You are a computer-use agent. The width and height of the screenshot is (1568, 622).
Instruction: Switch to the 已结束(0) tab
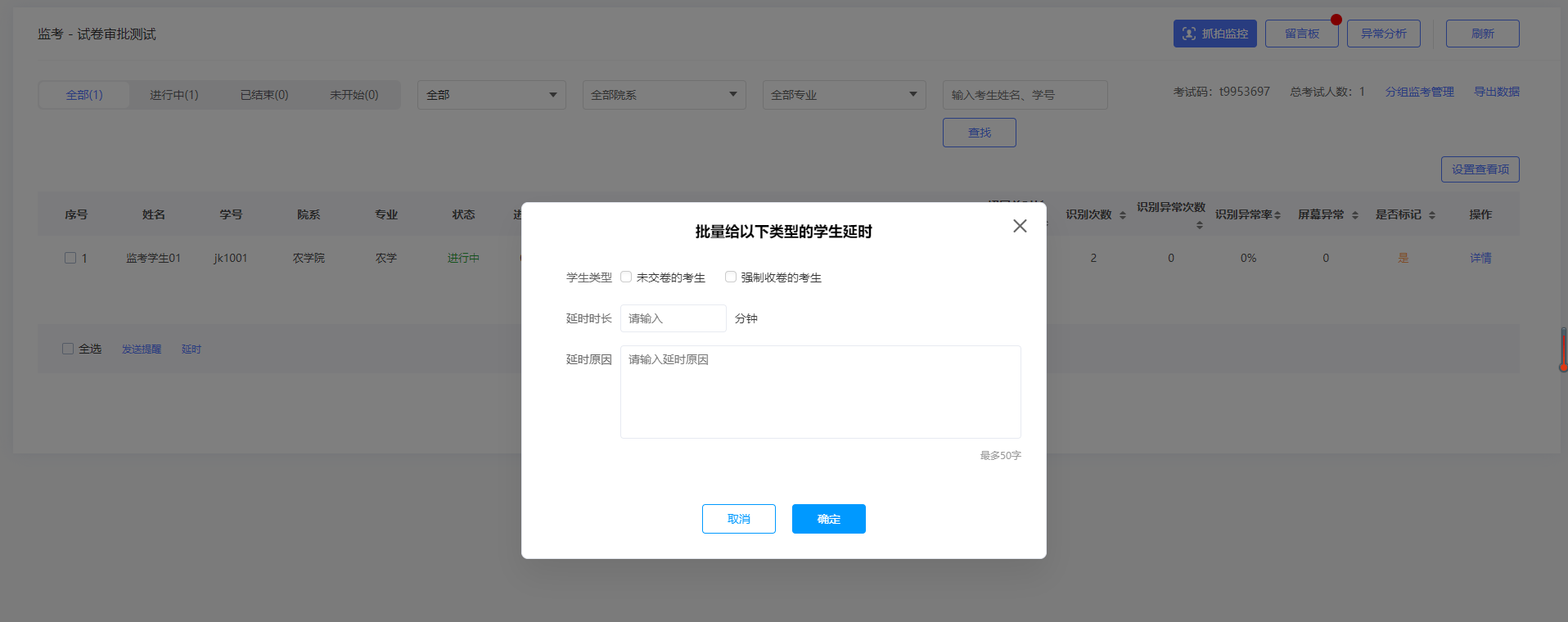[264, 95]
